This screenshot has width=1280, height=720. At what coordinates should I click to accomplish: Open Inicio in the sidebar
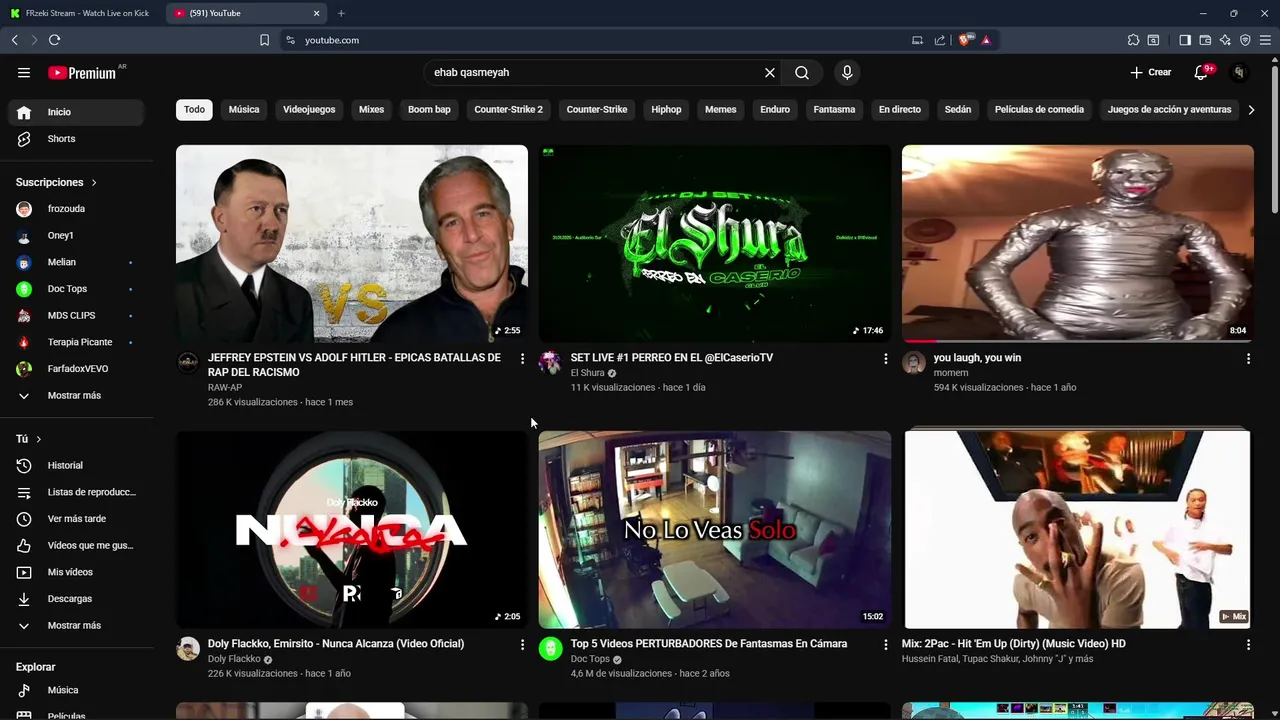(77, 112)
